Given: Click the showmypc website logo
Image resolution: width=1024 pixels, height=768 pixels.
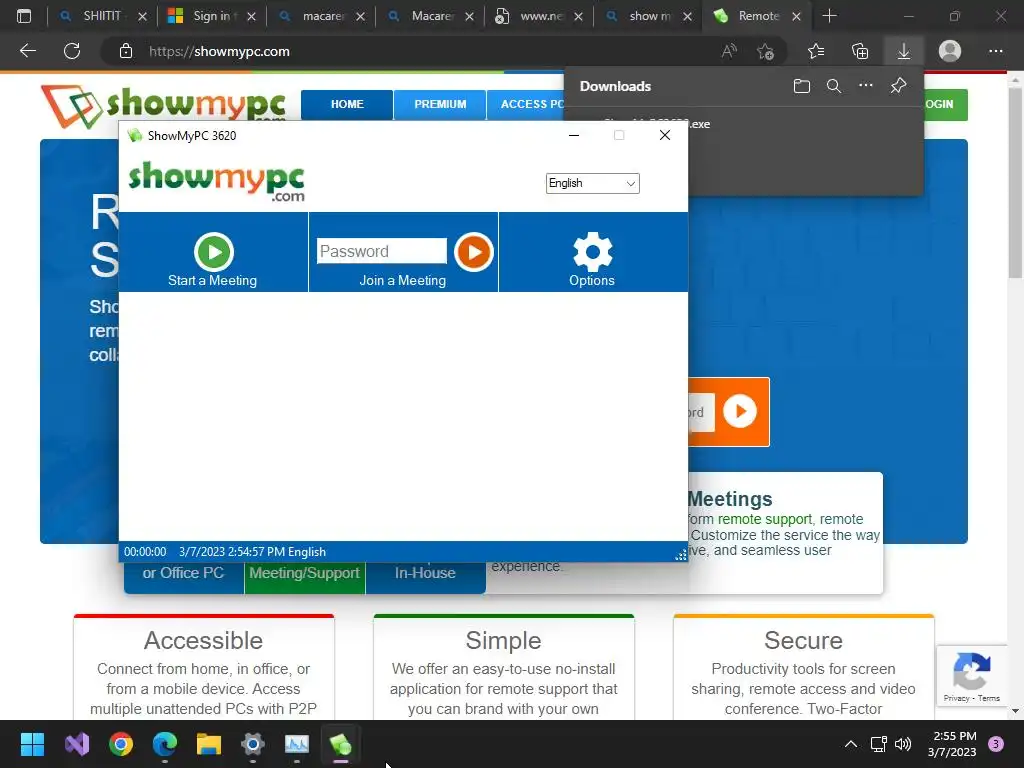Looking at the screenshot, I should [x=163, y=104].
